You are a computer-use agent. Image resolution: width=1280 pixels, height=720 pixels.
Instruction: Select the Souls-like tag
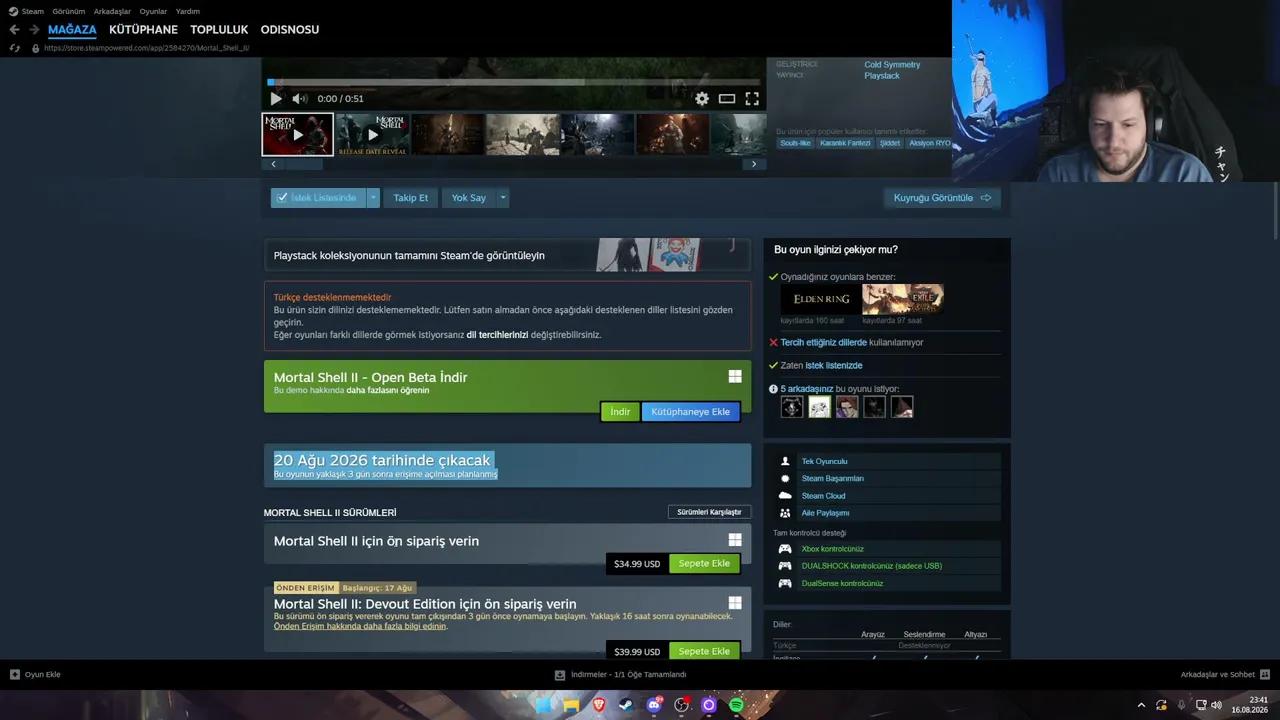tap(795, 143)
